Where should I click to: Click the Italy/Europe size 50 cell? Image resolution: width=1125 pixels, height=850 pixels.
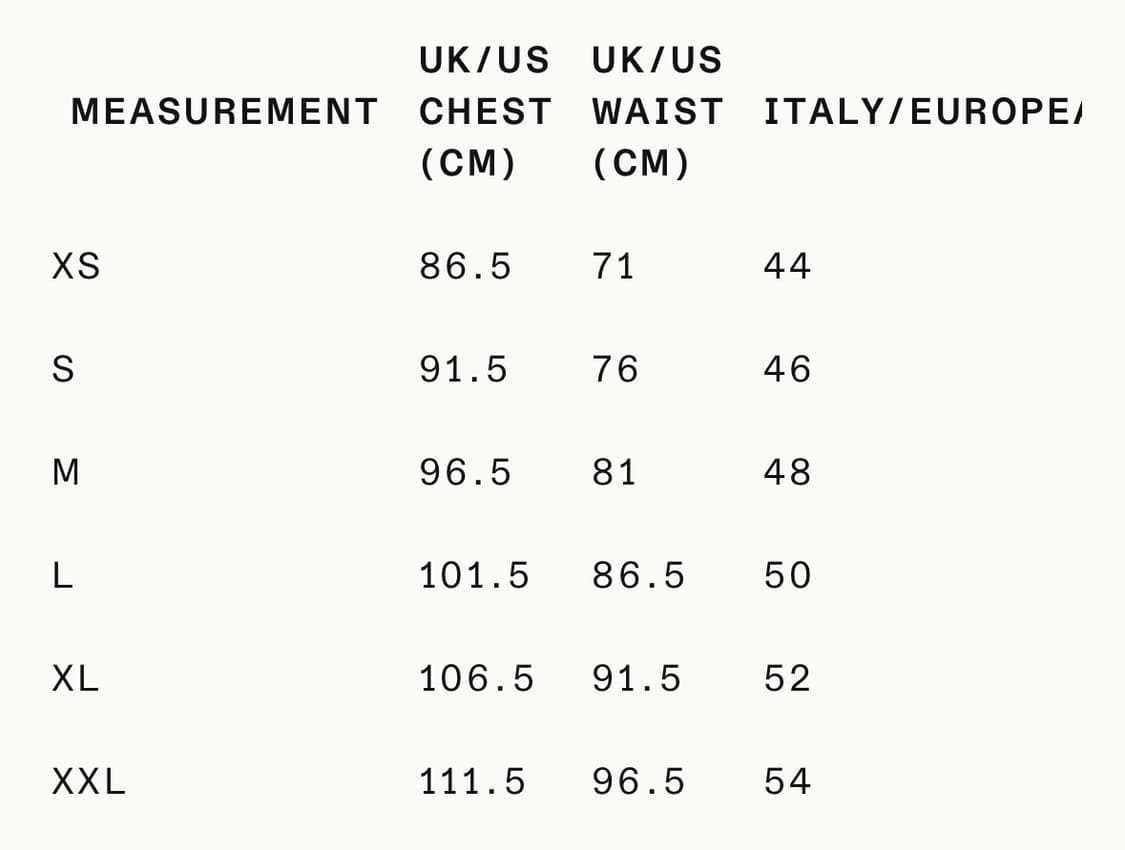[x=787, y=576]
